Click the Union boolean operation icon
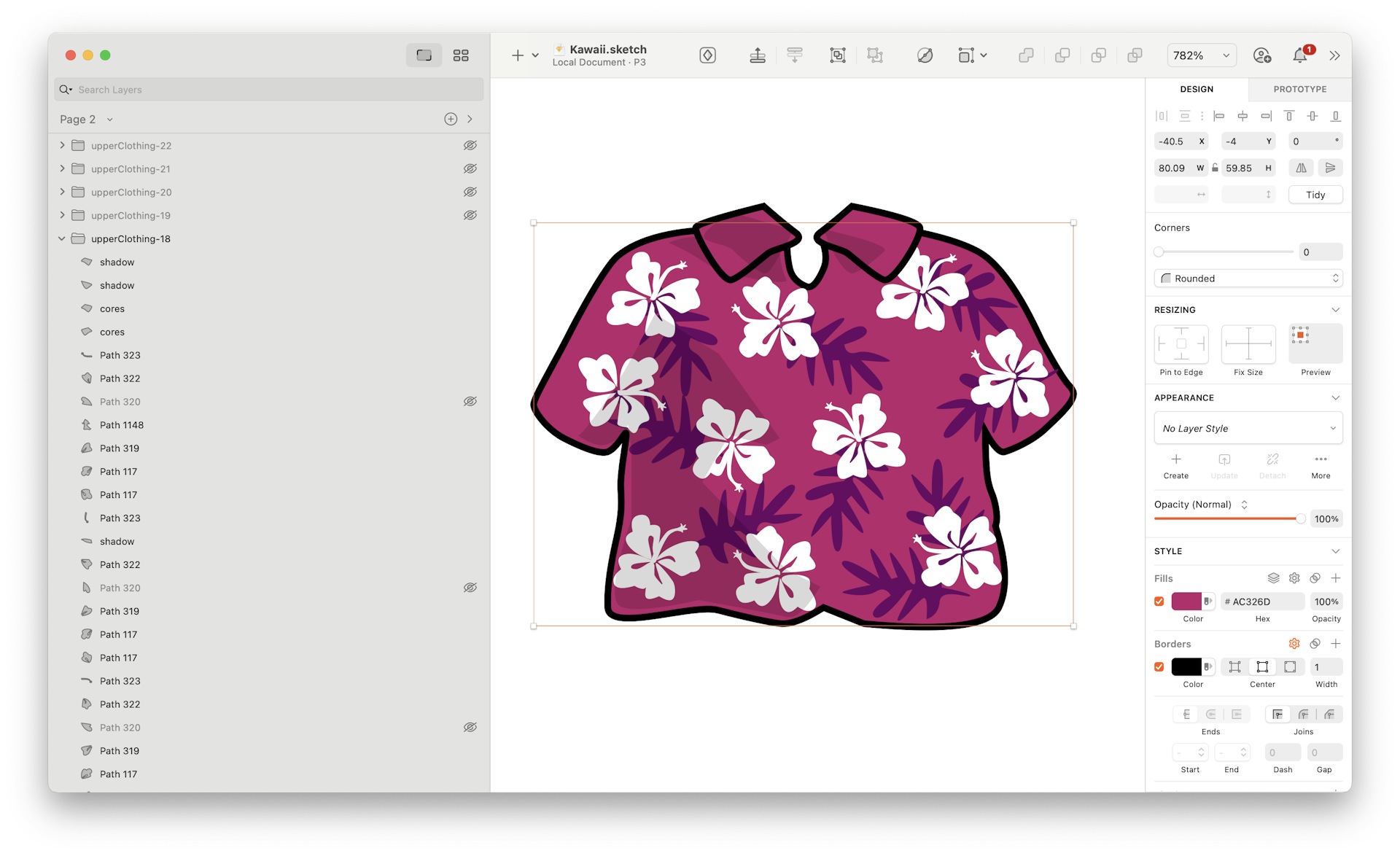 click(x=1026, y=55)
